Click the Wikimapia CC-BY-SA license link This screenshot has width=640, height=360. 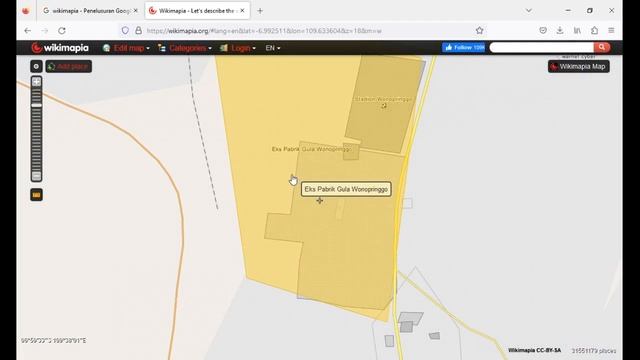pos(534,350)
